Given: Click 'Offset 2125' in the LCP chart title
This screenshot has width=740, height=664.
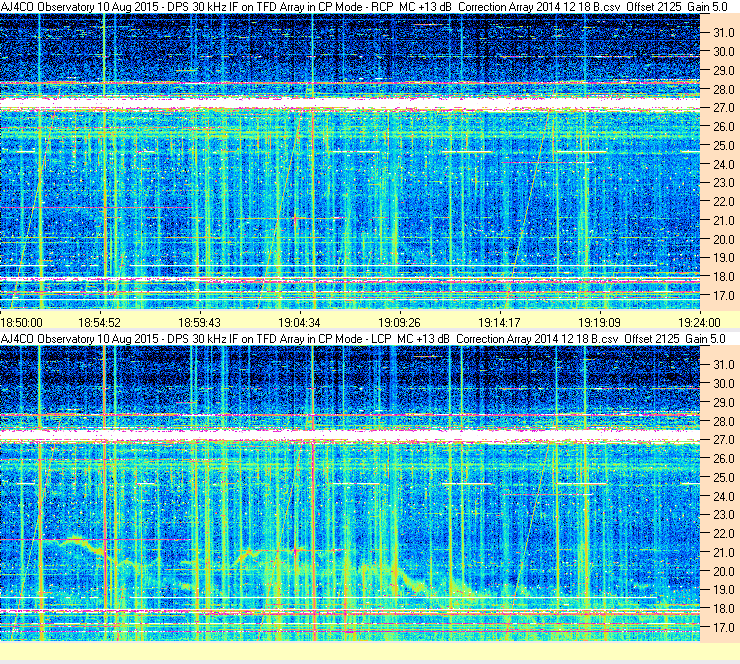Looking at the screenshot, I should [x=652, y=339].
